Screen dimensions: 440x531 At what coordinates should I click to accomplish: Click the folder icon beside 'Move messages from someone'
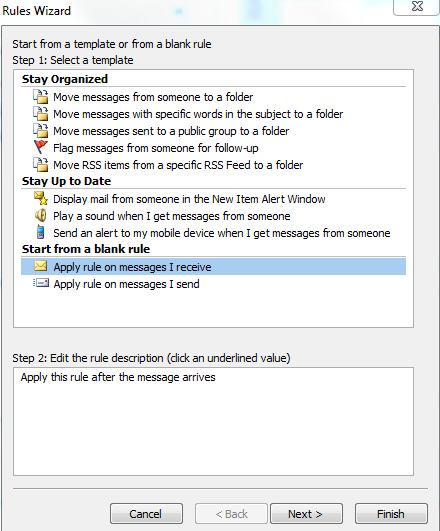coord(41,97)
